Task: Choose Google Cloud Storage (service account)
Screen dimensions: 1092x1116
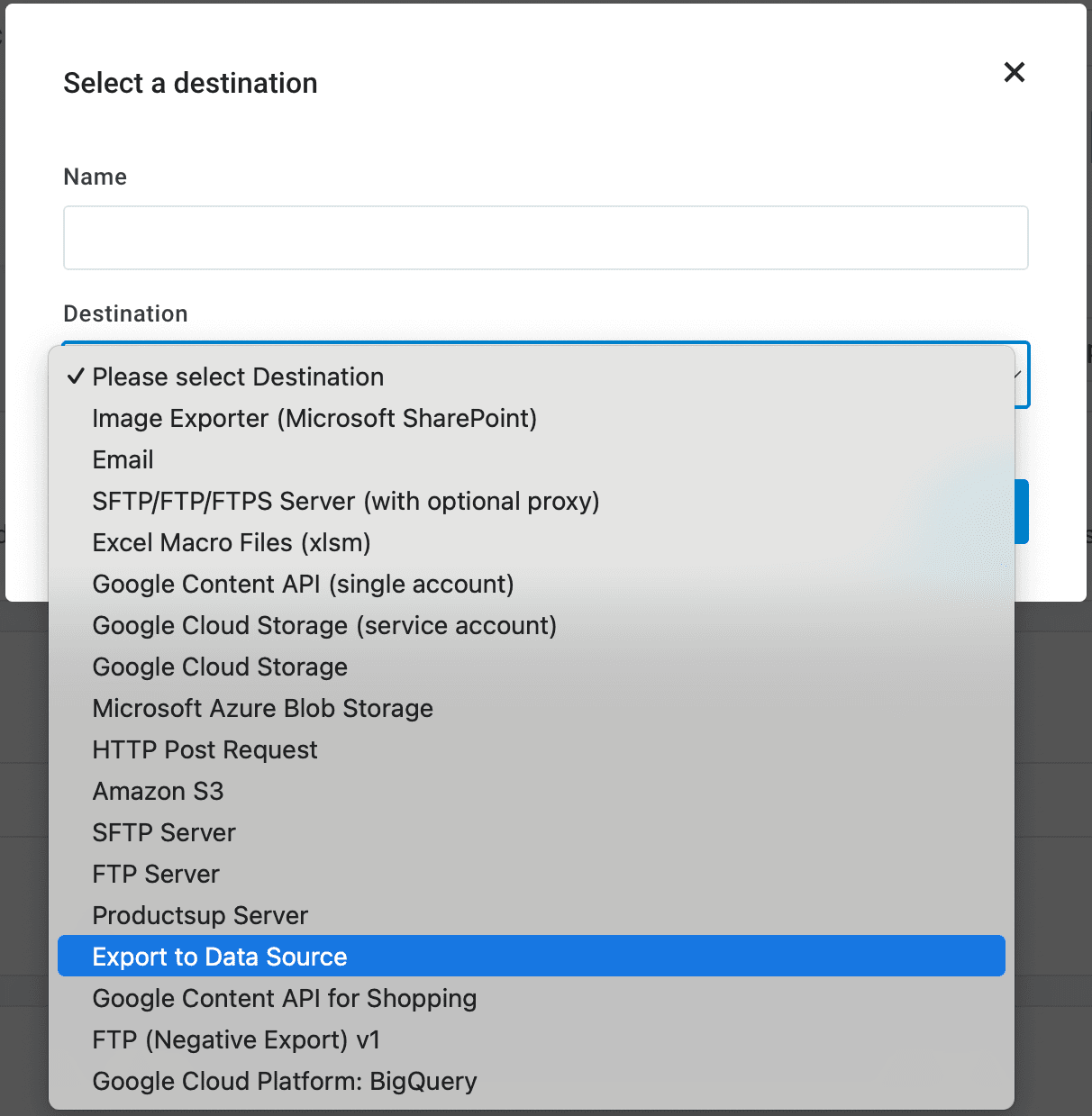Action: 324,626
